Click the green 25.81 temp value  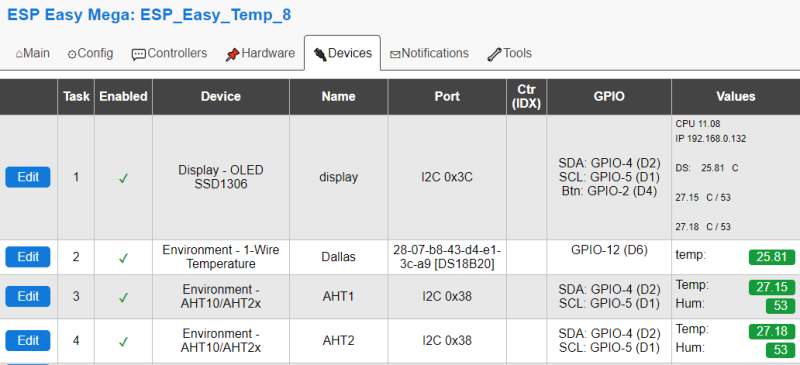coord(772,257)
